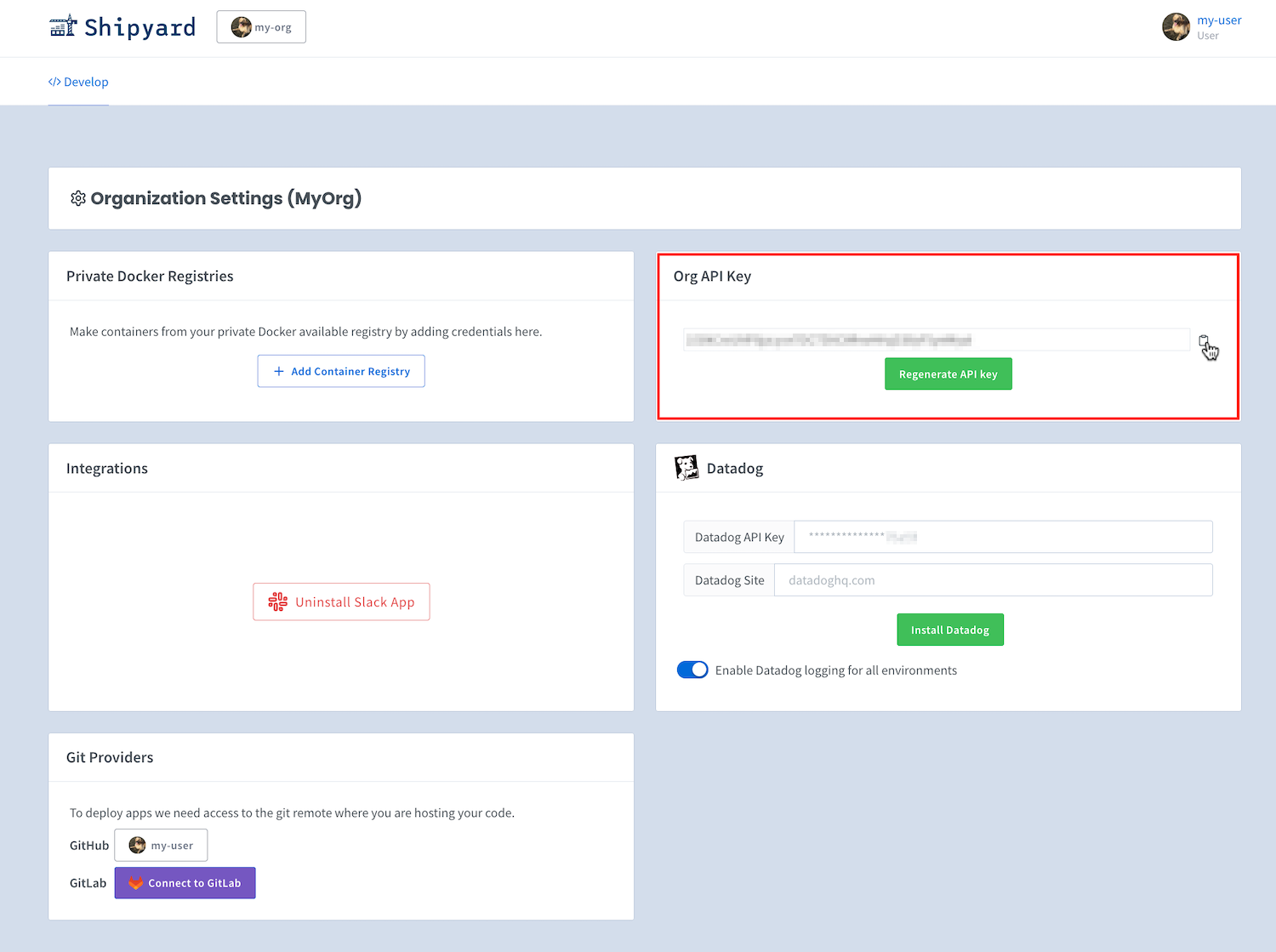The width and height of the screenshot is (1276, 952).
Task: Click Install Datadog
Action: click(949, 629)
